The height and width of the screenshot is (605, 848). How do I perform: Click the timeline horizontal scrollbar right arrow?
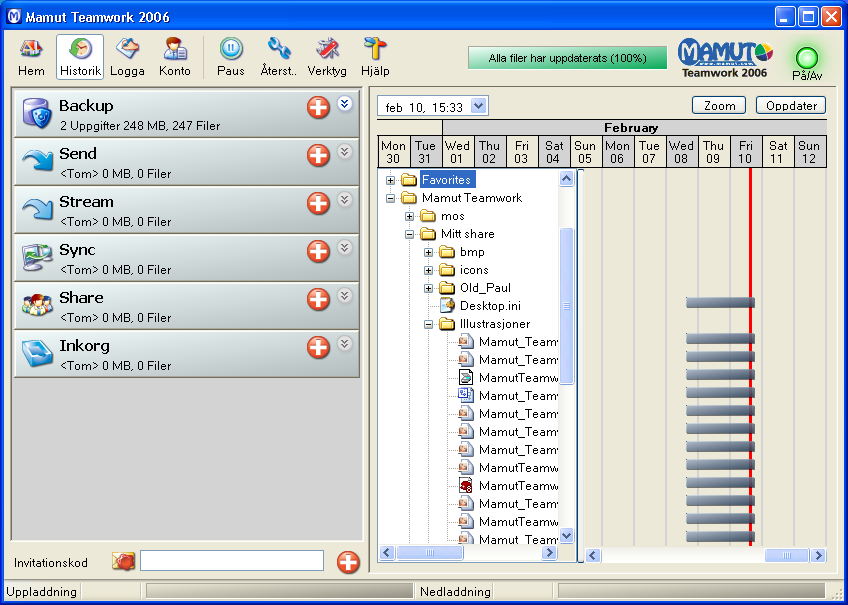(818, 555)
